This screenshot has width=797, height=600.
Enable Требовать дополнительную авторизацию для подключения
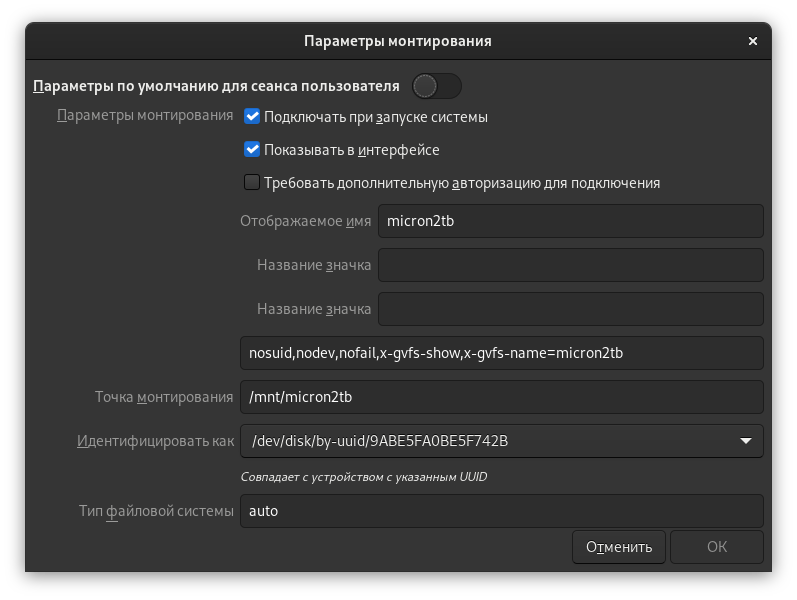[x=252, y=183]
